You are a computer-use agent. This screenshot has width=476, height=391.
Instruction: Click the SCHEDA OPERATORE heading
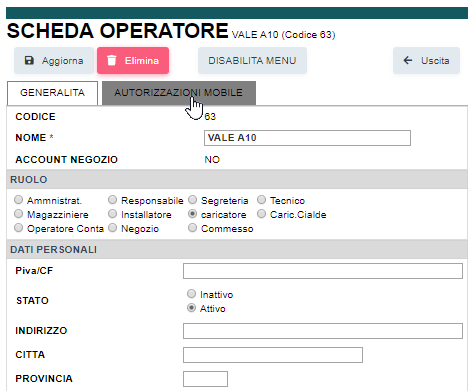coord(117,31)
